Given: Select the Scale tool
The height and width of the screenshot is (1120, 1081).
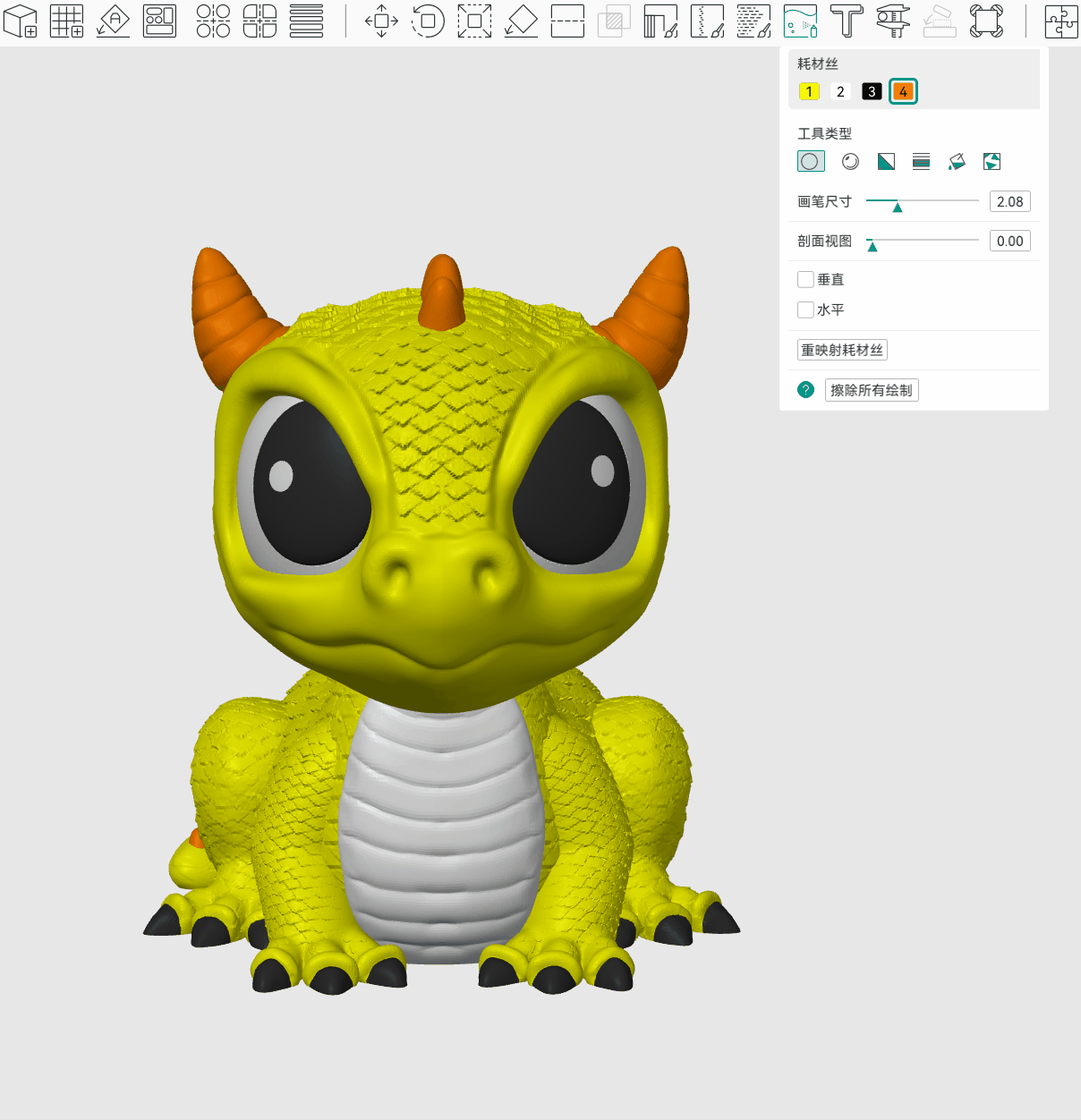Looking at the screenshot, I should click(x=474, y=21).
